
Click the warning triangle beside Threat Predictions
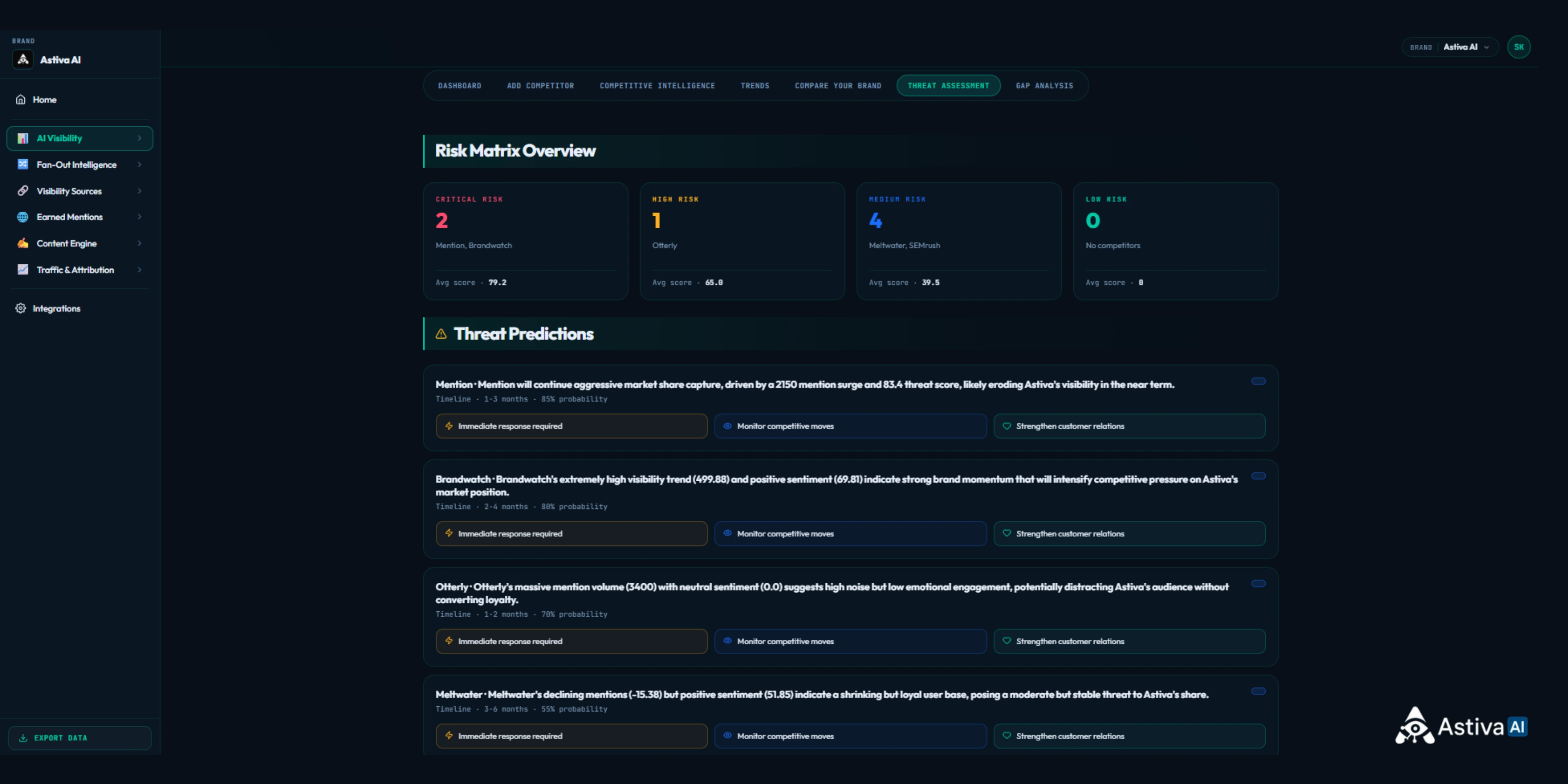(441, 334)
